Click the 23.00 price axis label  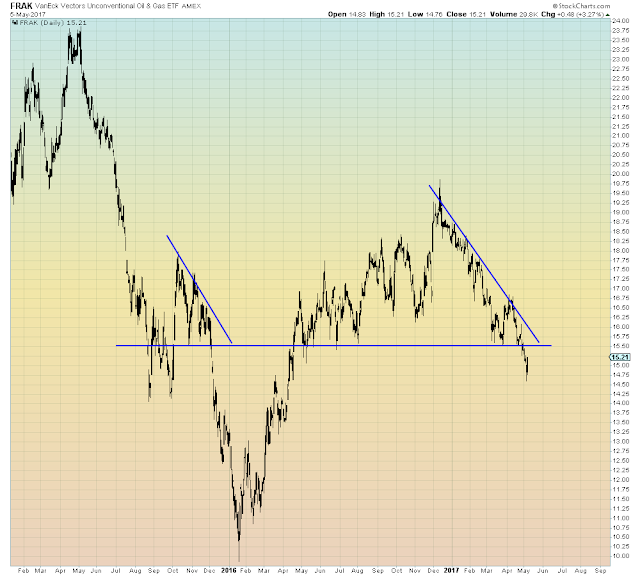[621, 59]
